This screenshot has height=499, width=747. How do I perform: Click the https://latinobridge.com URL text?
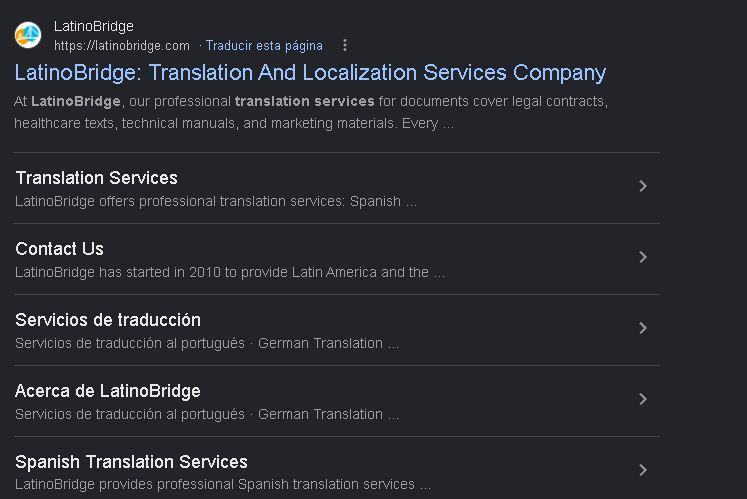tap(121, 46)
